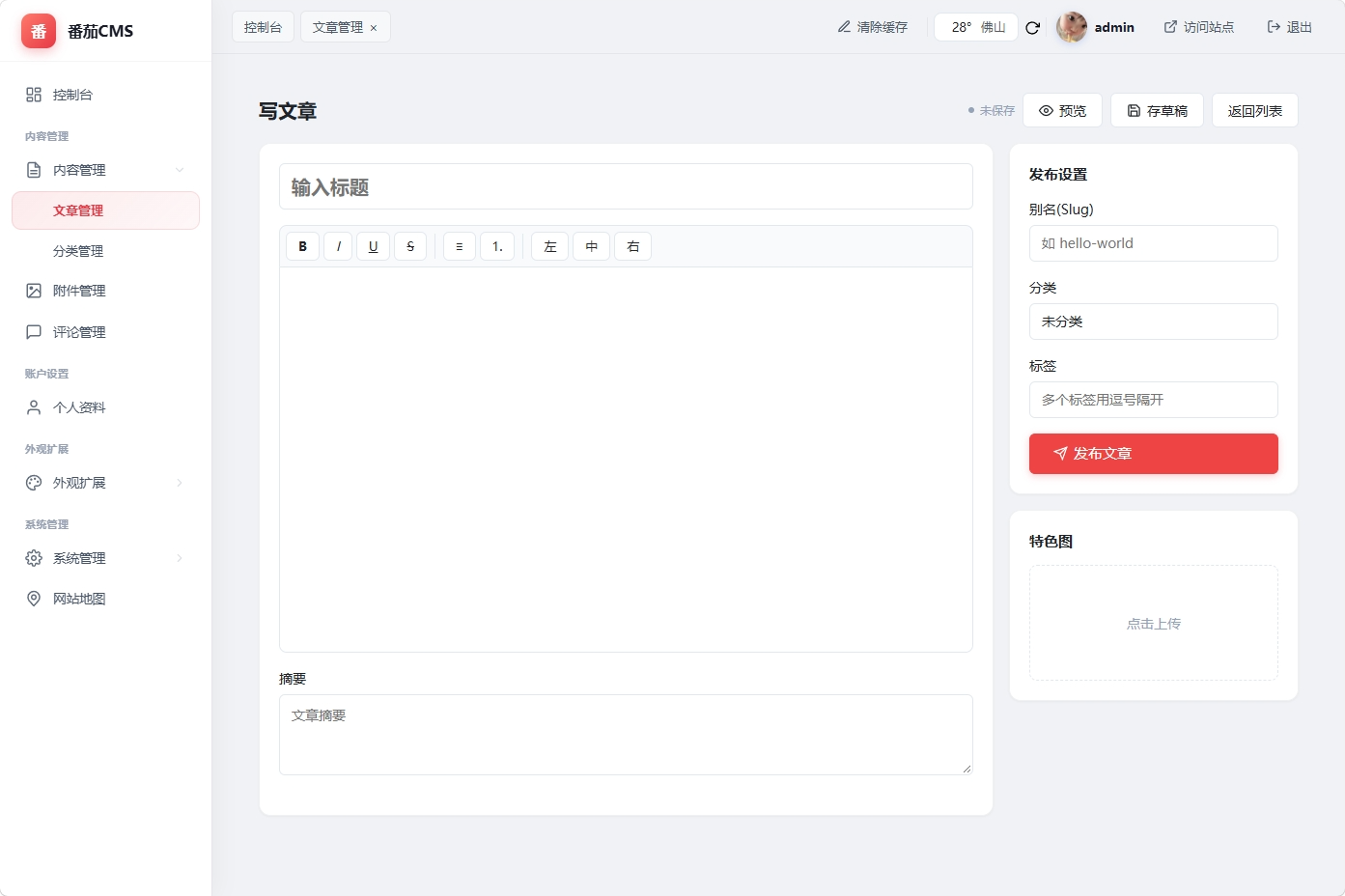The image size is (1345, 896).
Task: Switch to the 控制台 tab
Action: pos(263,27)
